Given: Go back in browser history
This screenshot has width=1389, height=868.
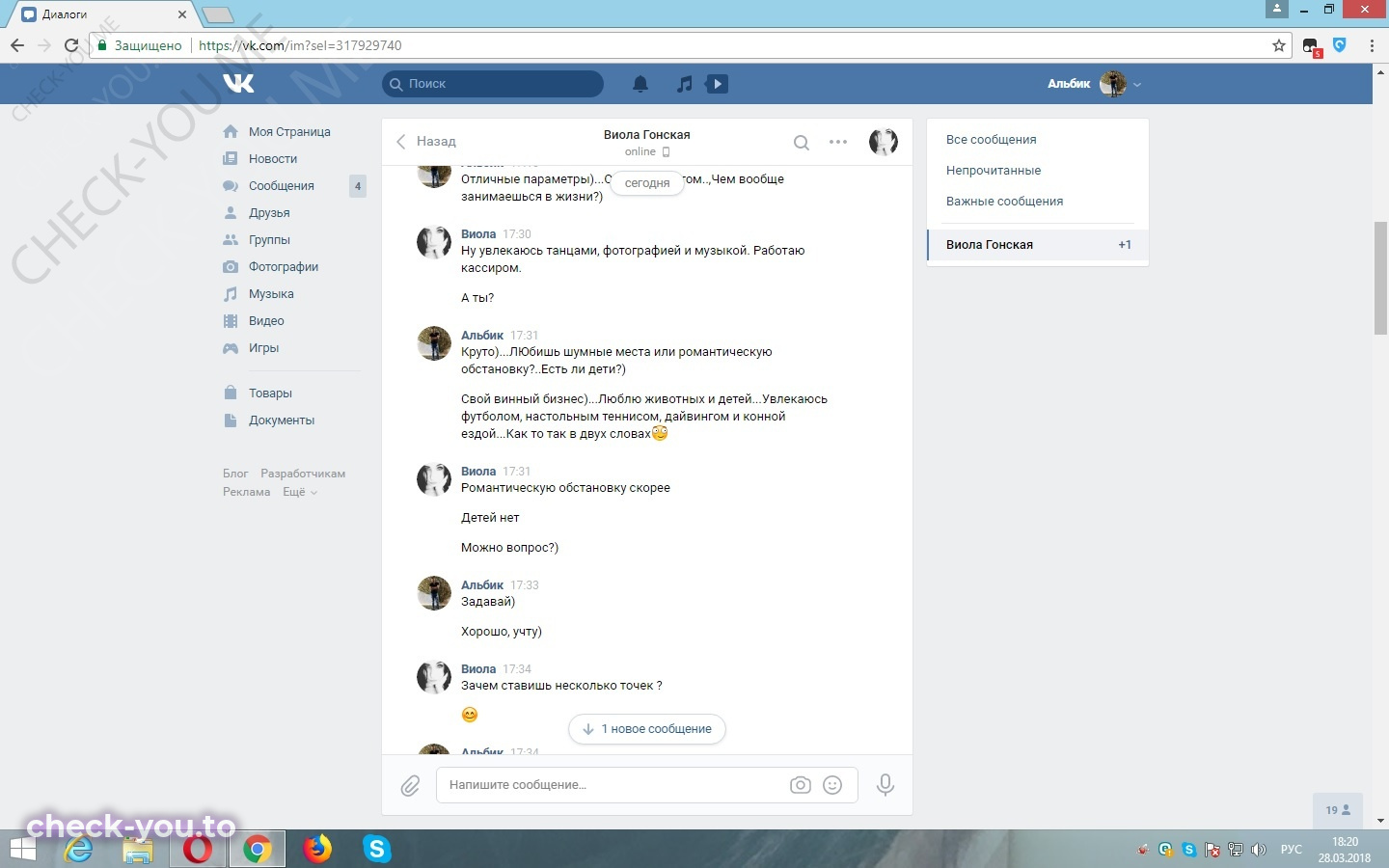Looking at the screenshot, I should tap(17, 45).
